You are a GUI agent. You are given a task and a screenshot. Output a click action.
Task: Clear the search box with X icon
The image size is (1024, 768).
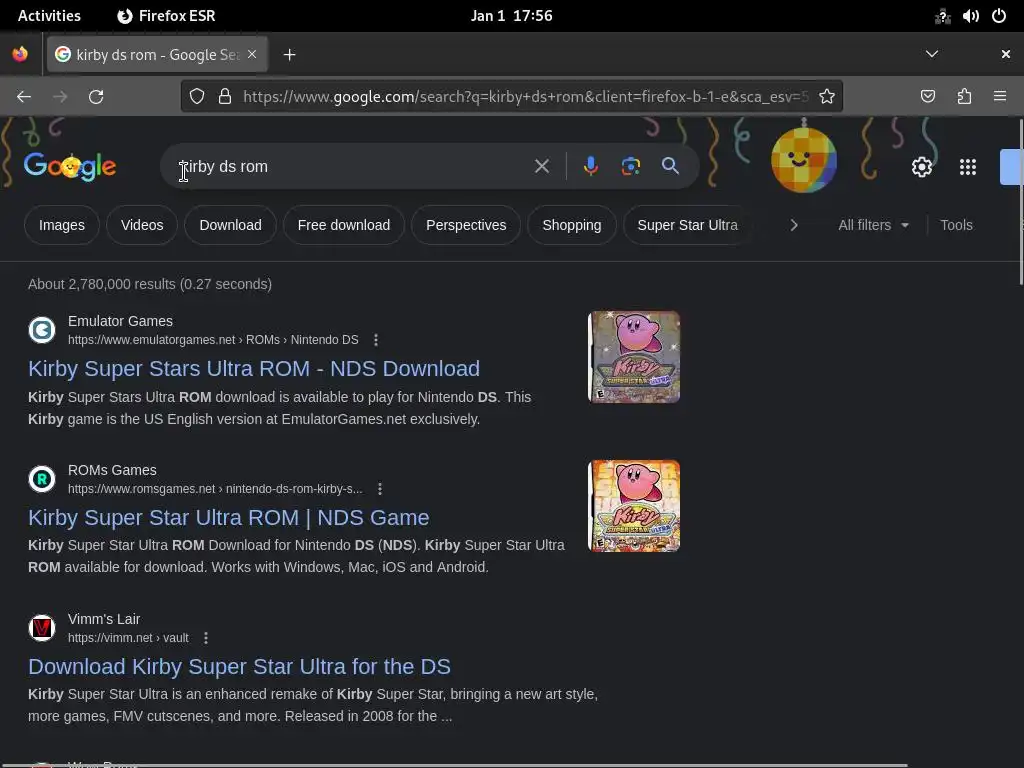[x=541, y=167]
